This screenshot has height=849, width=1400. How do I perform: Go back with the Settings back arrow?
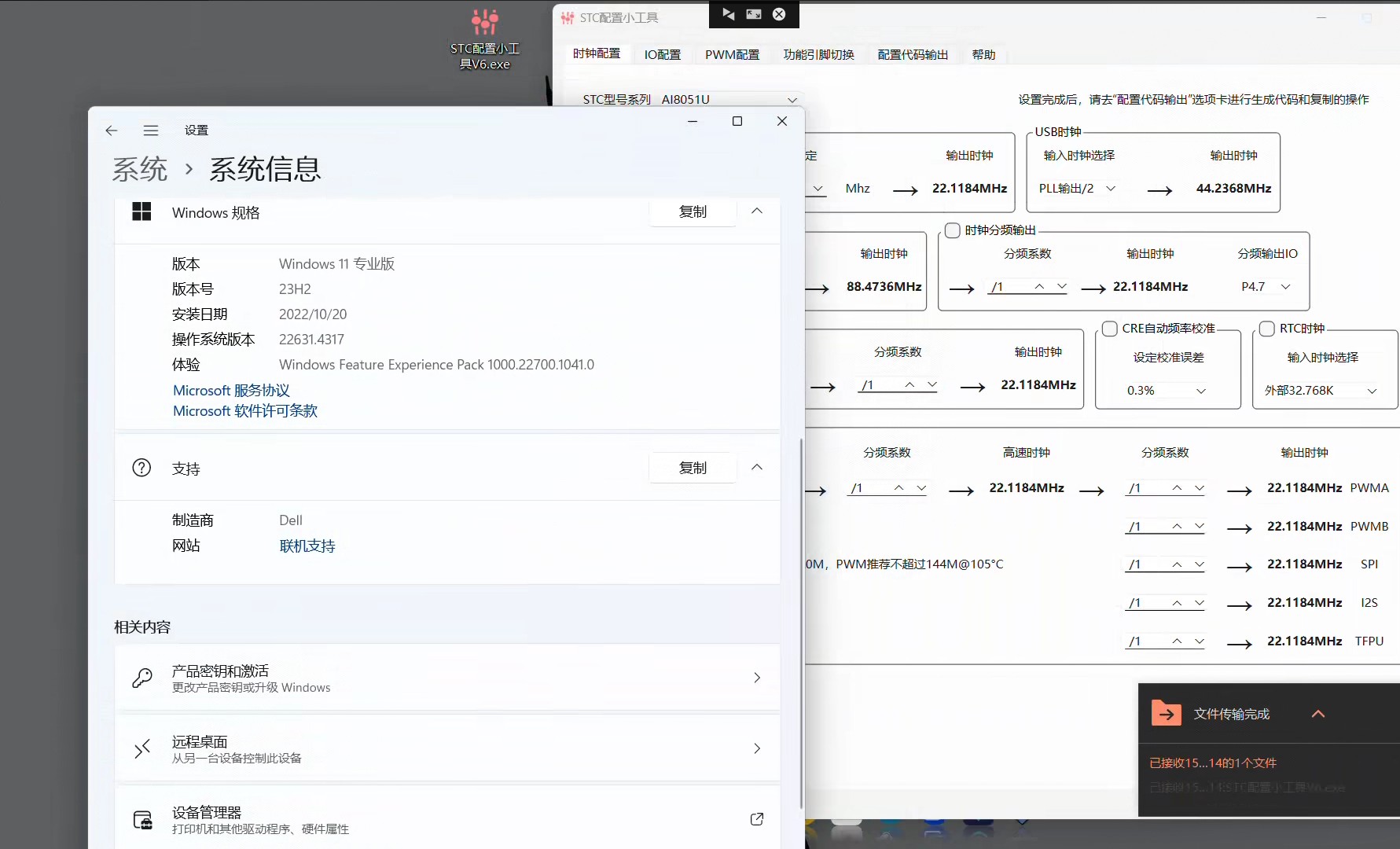(112, 130)
